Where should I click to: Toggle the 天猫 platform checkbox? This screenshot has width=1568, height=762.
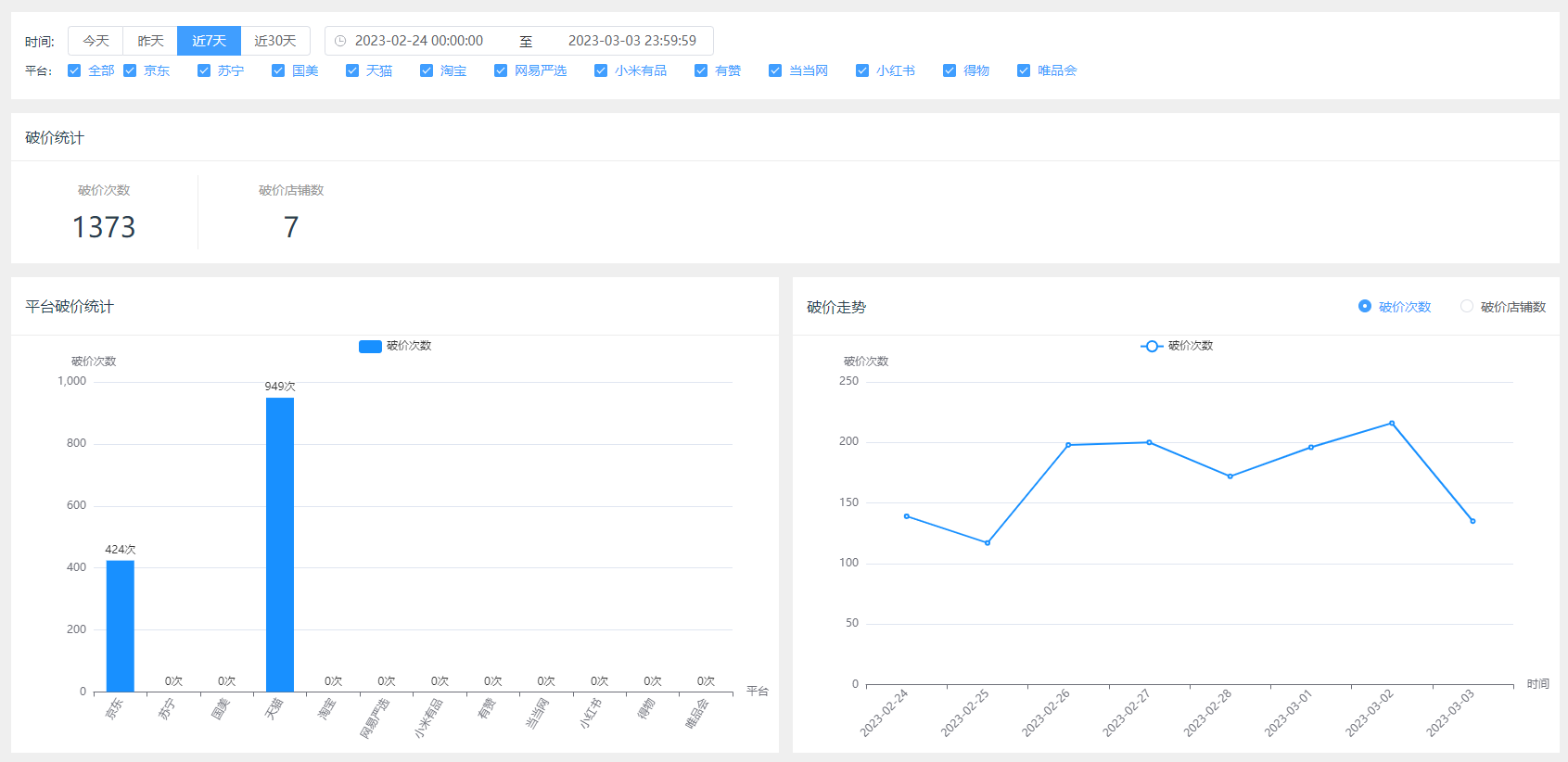pos(352,70)
